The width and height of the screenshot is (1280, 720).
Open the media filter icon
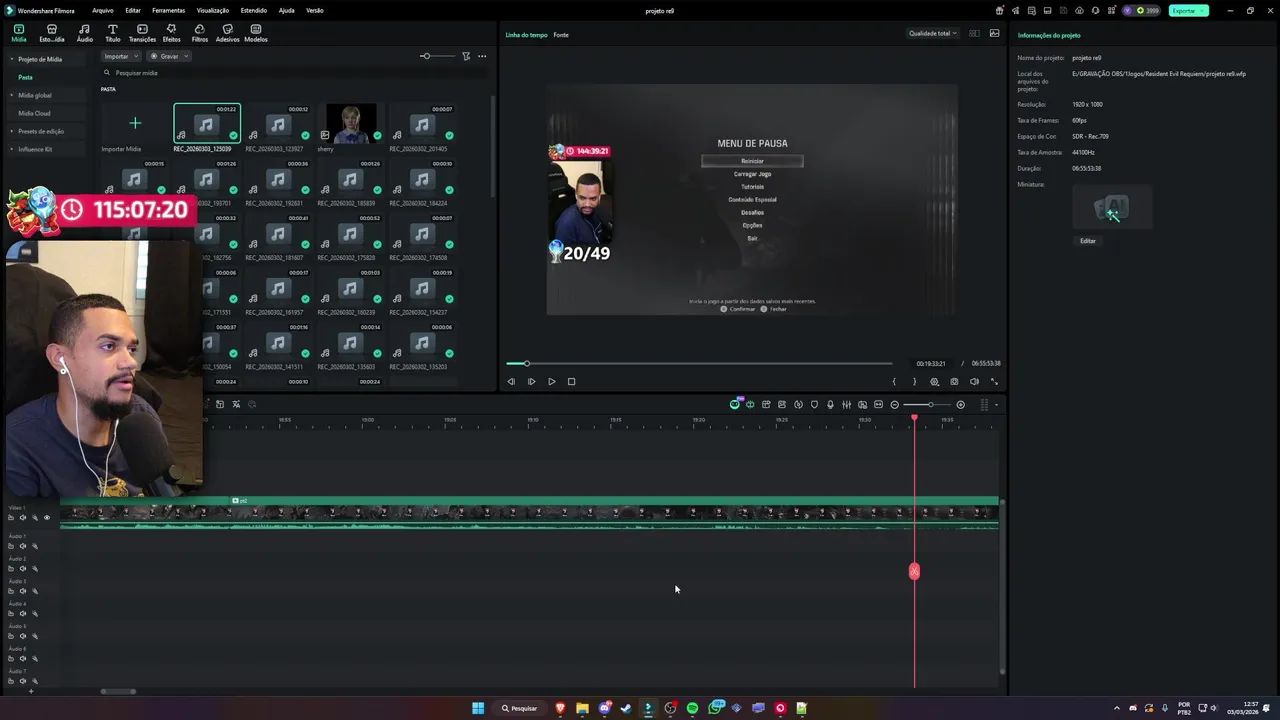pos(466,56)
